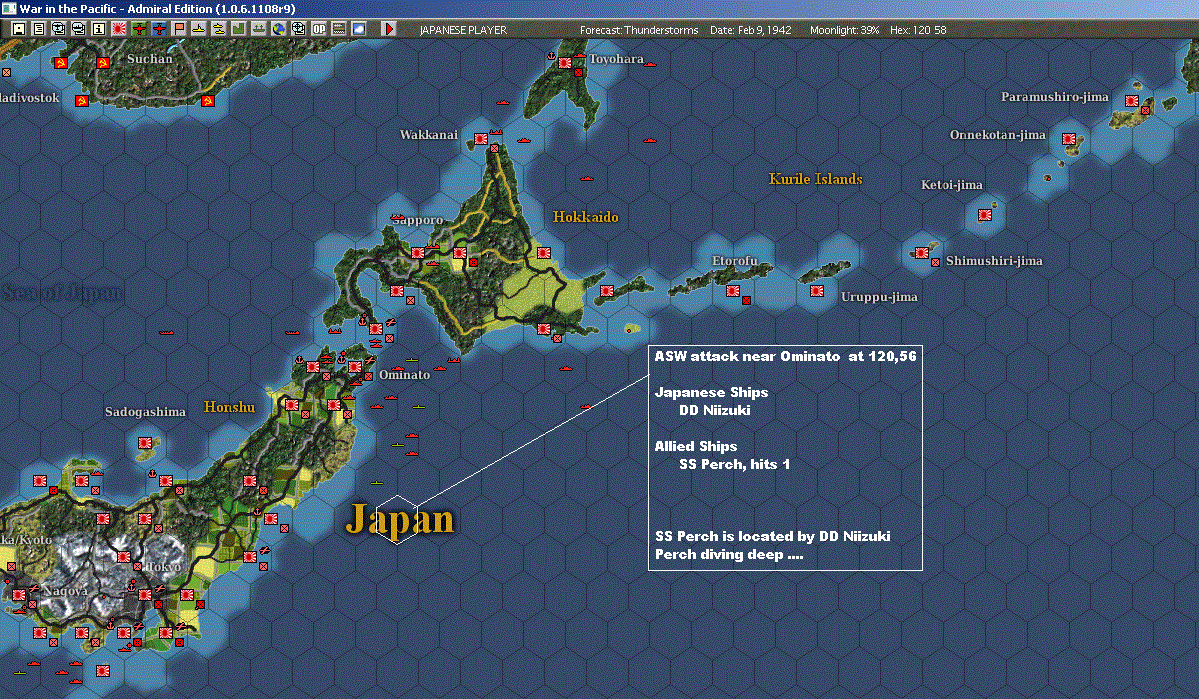Image resolution: width=1199 pixels, height=699 pixels.
Task: Click the globe toolbar icon
Action: tap(279, 29)
